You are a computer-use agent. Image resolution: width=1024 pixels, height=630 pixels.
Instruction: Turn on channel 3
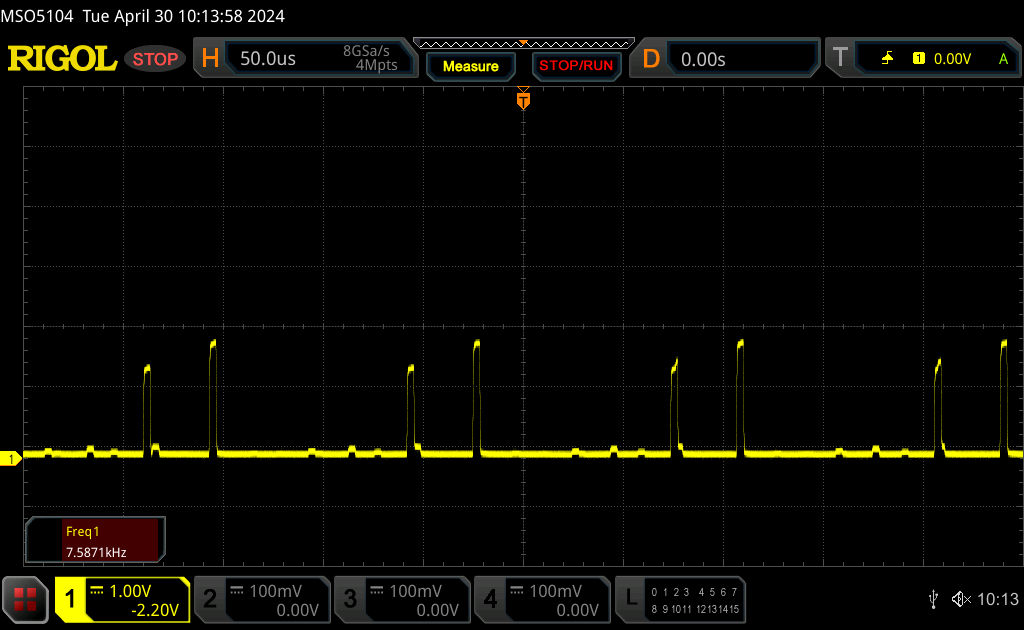[401, 599]
